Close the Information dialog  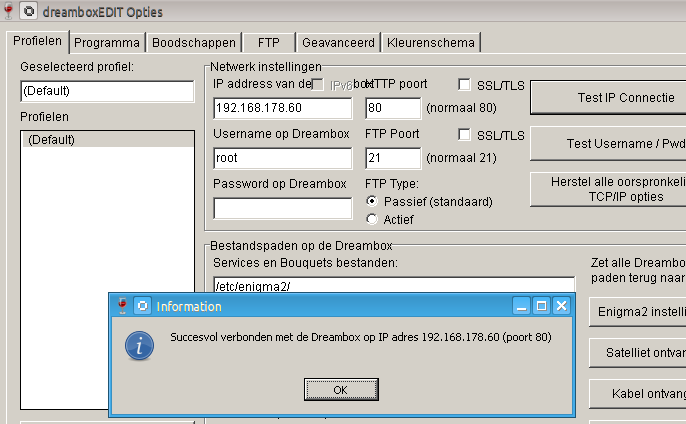[562, 305]
